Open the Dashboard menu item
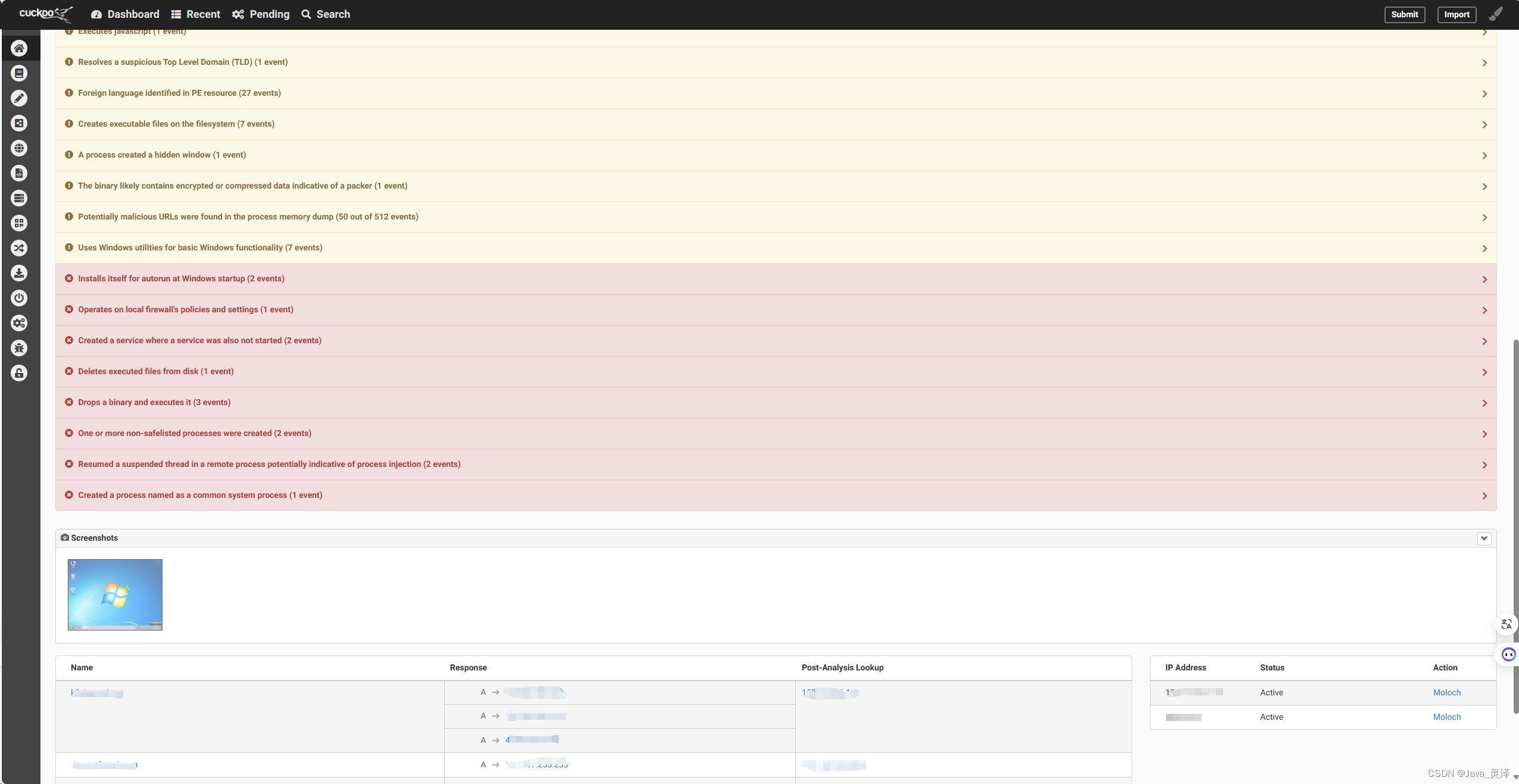 [x=124, y=14]
